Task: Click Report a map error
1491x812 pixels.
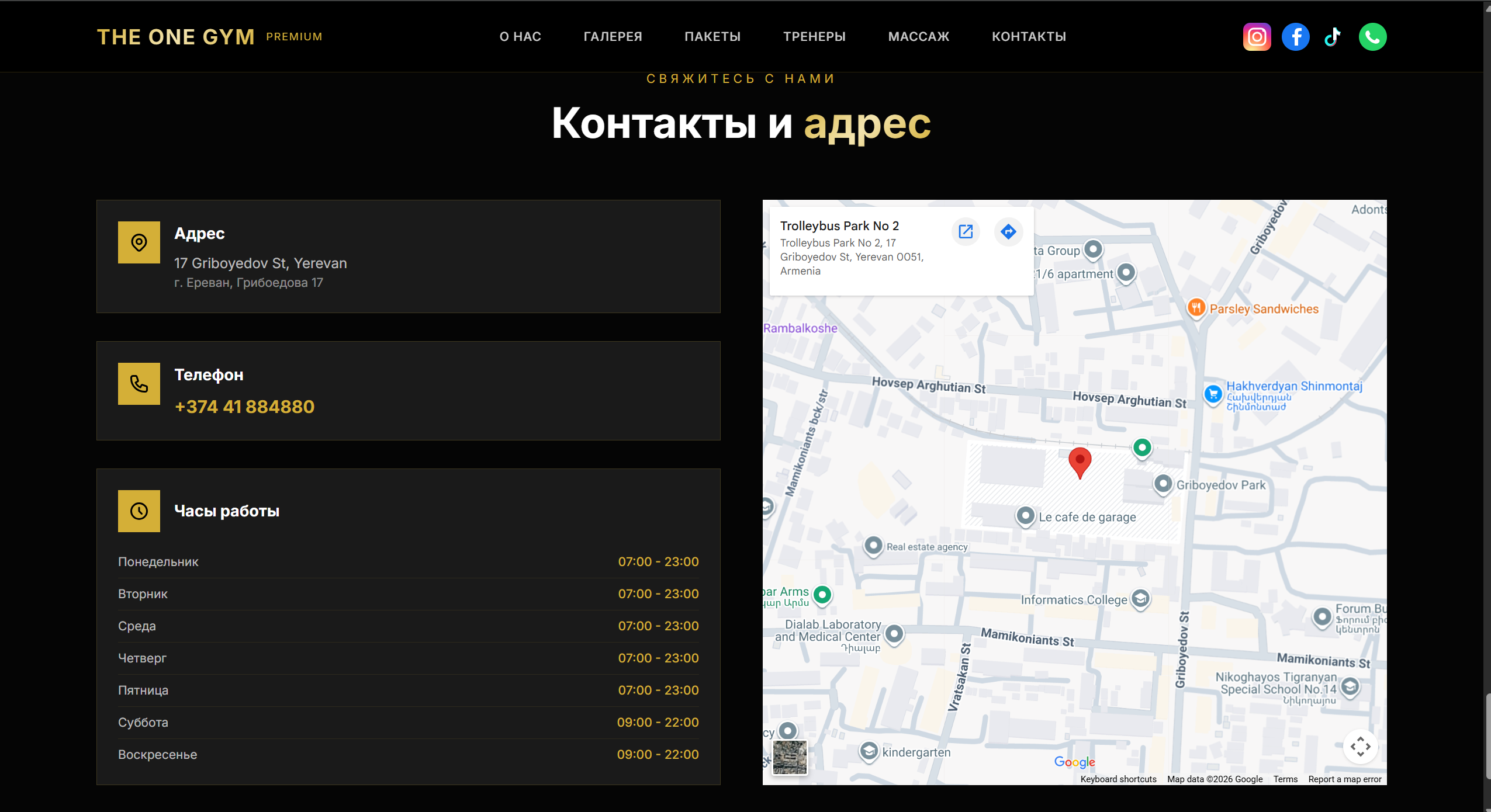Action: pos(1346,779)
